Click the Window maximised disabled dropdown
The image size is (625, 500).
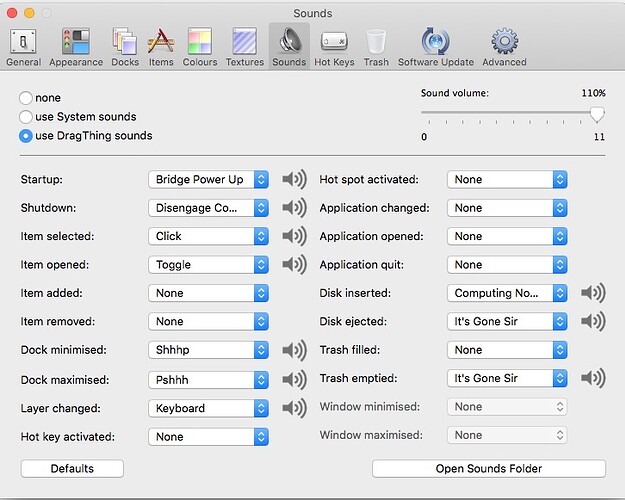point(507,435)
